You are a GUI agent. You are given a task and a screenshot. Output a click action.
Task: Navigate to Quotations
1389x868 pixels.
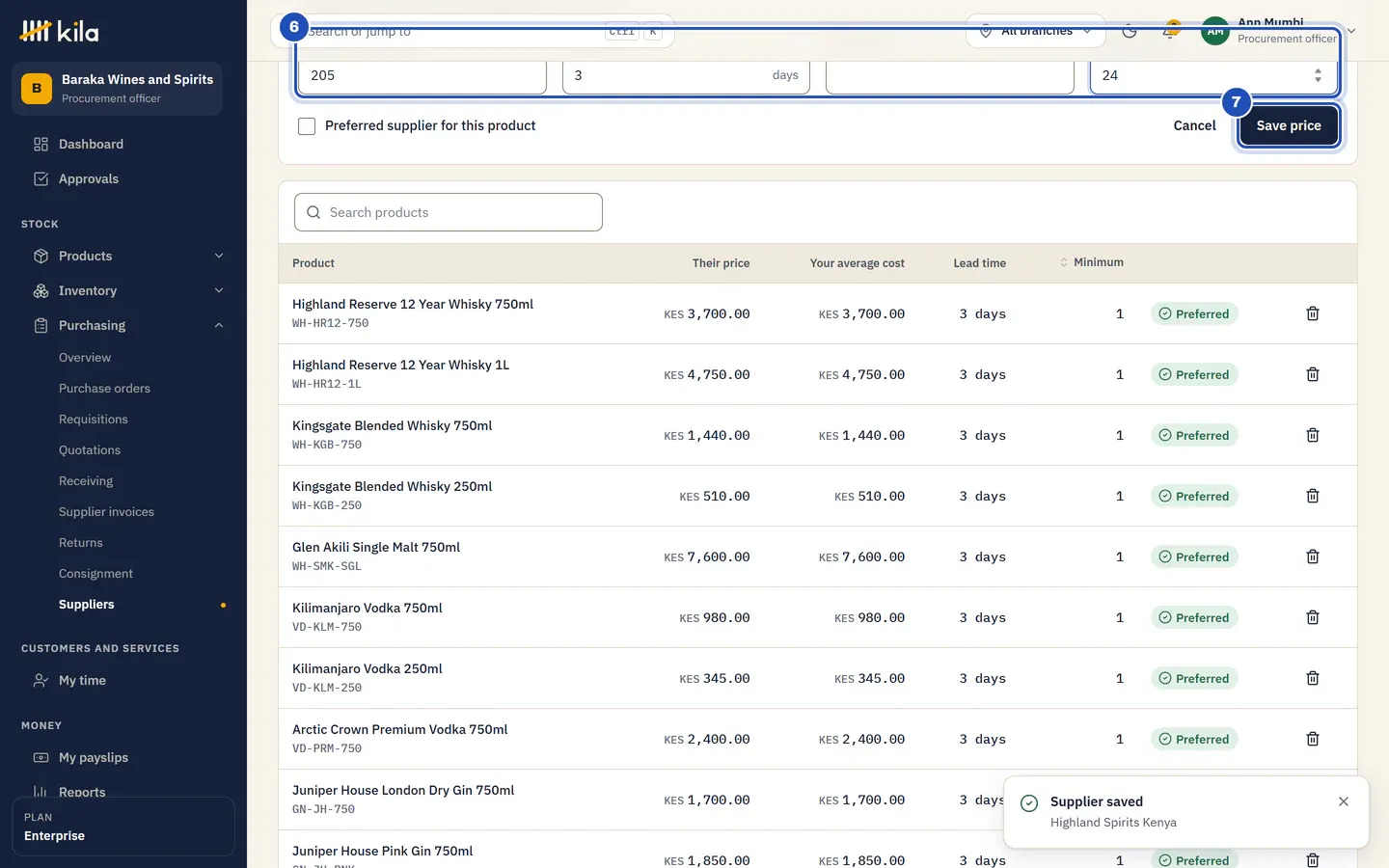[x=90, y=450]
